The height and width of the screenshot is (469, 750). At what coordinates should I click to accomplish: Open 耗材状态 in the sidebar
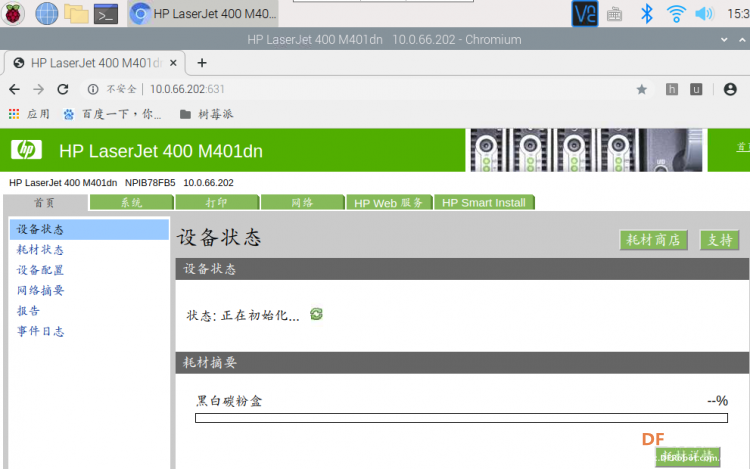40,250
